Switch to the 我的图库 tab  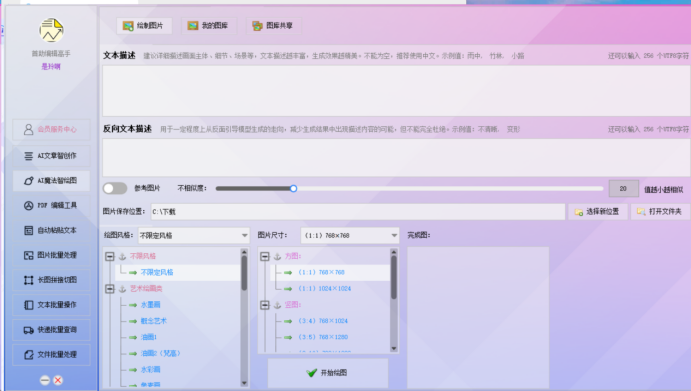click(208, 26)
